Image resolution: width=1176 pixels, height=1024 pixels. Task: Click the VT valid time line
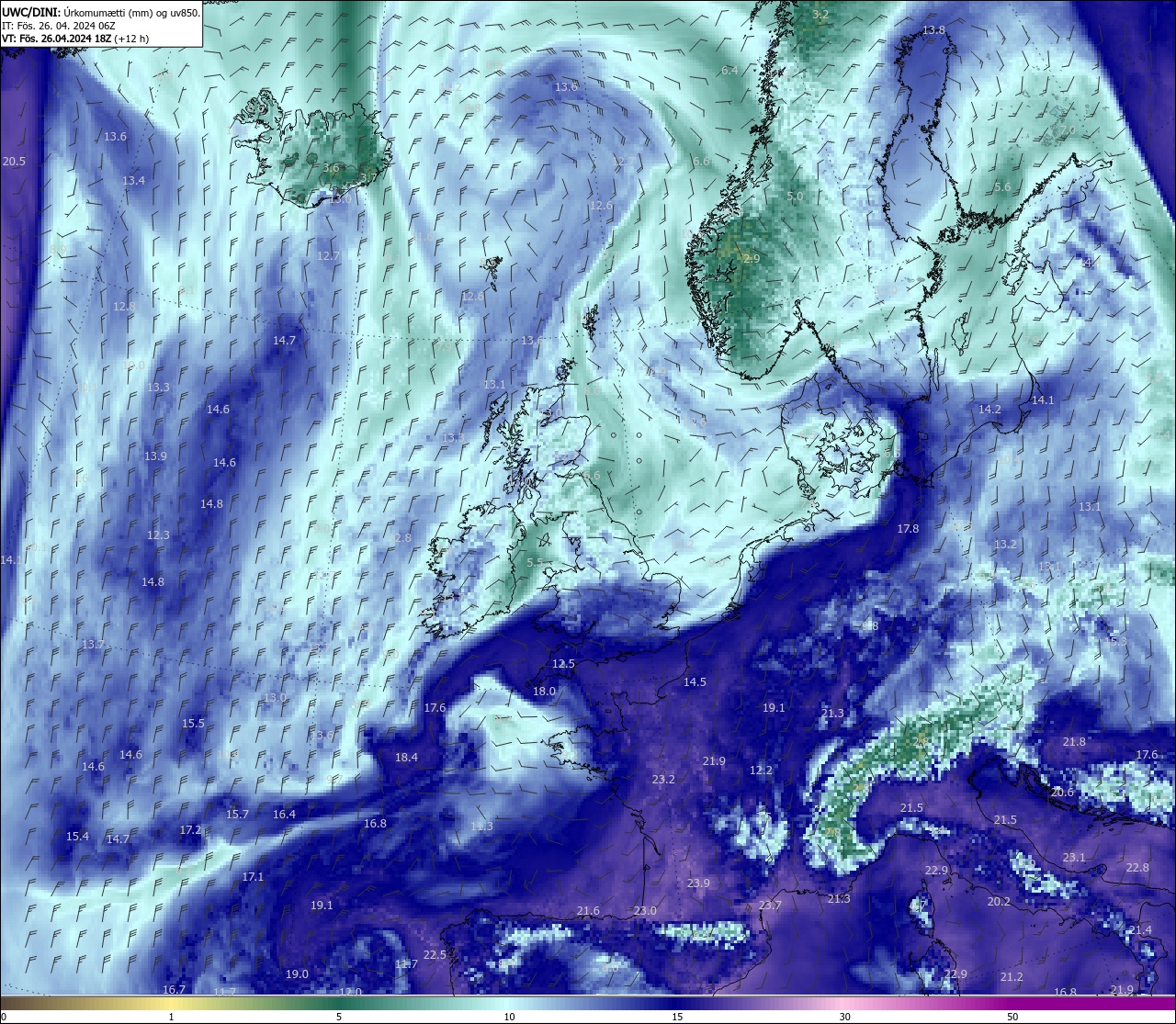click(75, 39)
